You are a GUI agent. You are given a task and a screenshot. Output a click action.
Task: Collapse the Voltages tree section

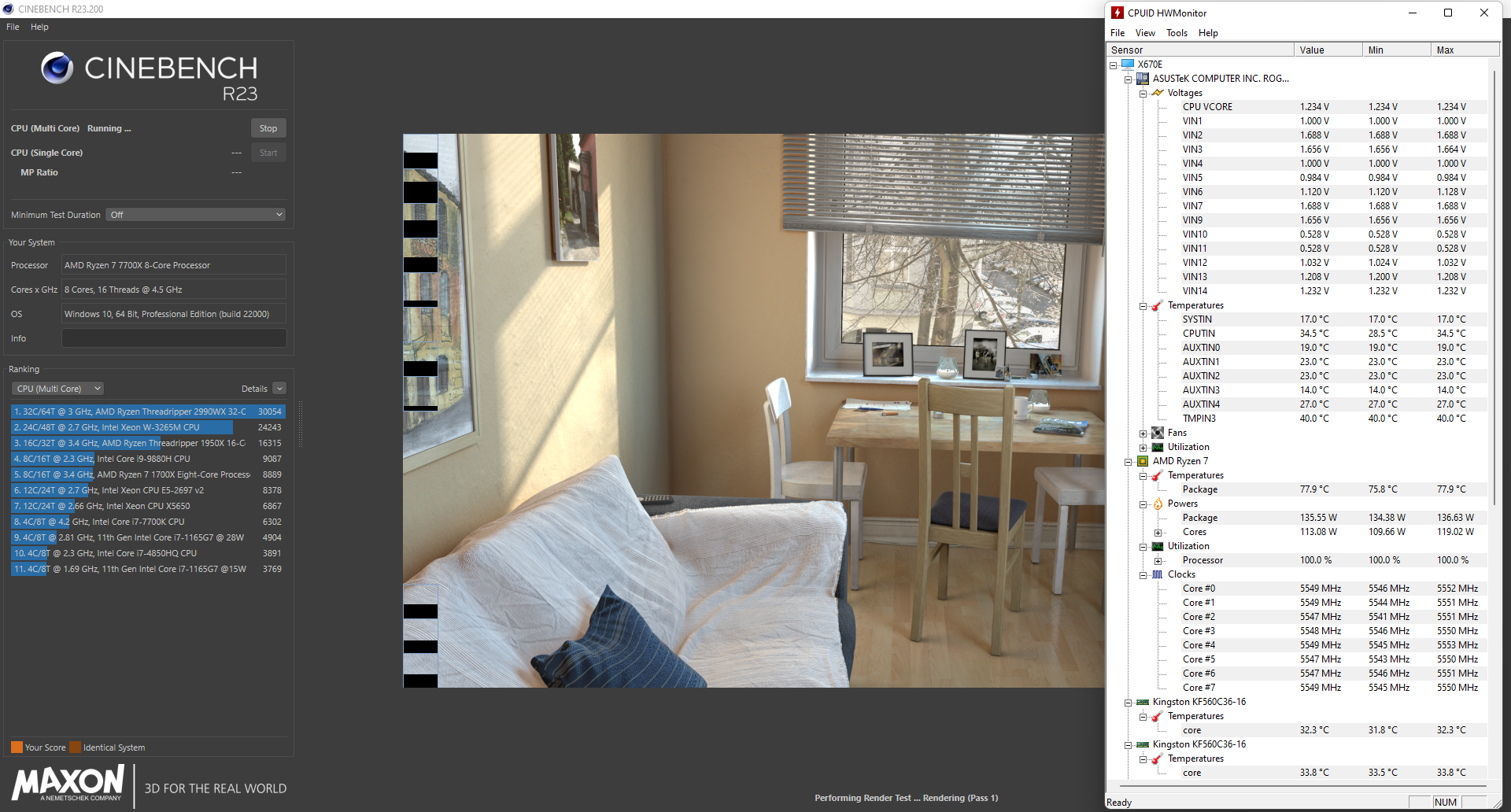click(x=1143, y=94)
